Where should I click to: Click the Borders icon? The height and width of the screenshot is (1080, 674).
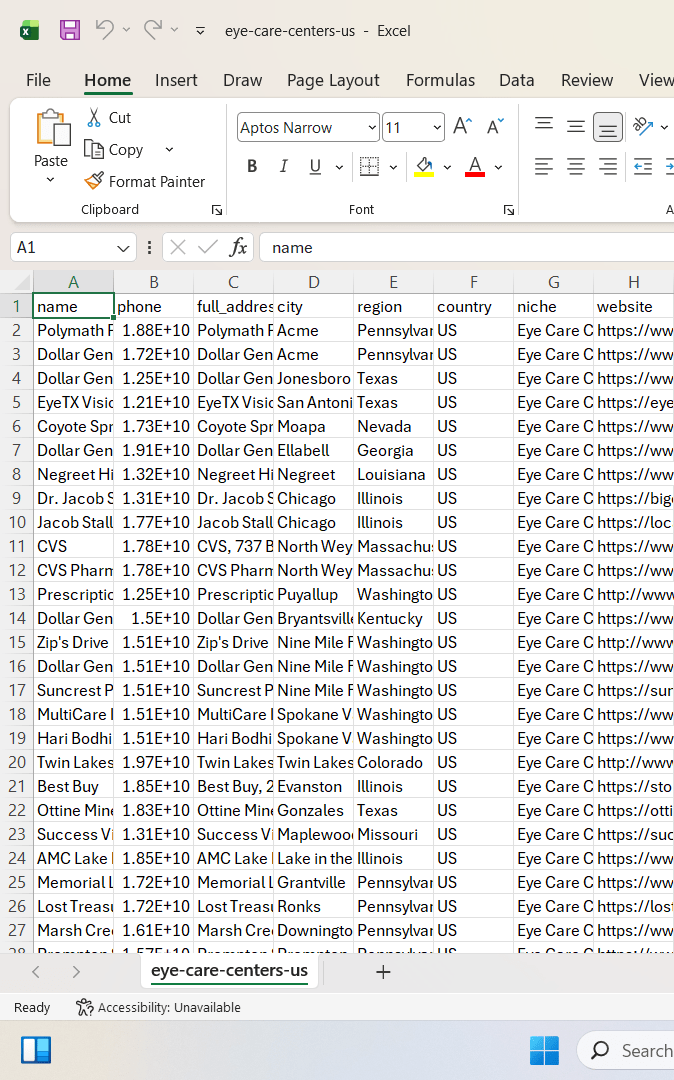coord(370,167)
